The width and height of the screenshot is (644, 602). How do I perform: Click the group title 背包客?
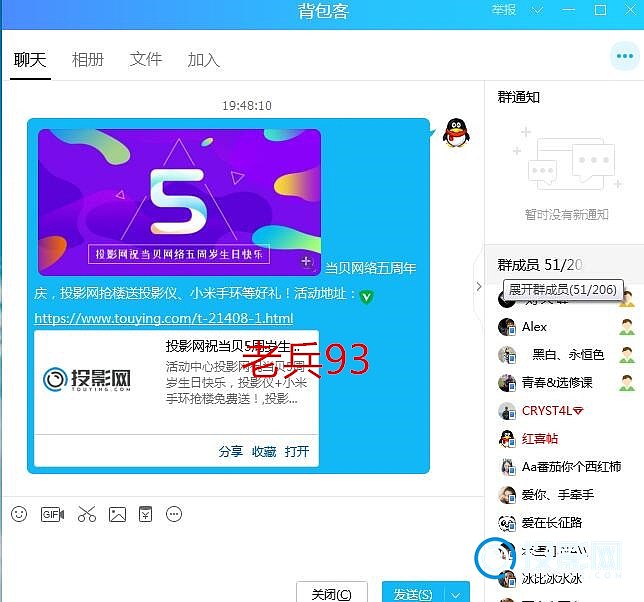[323, 11]
